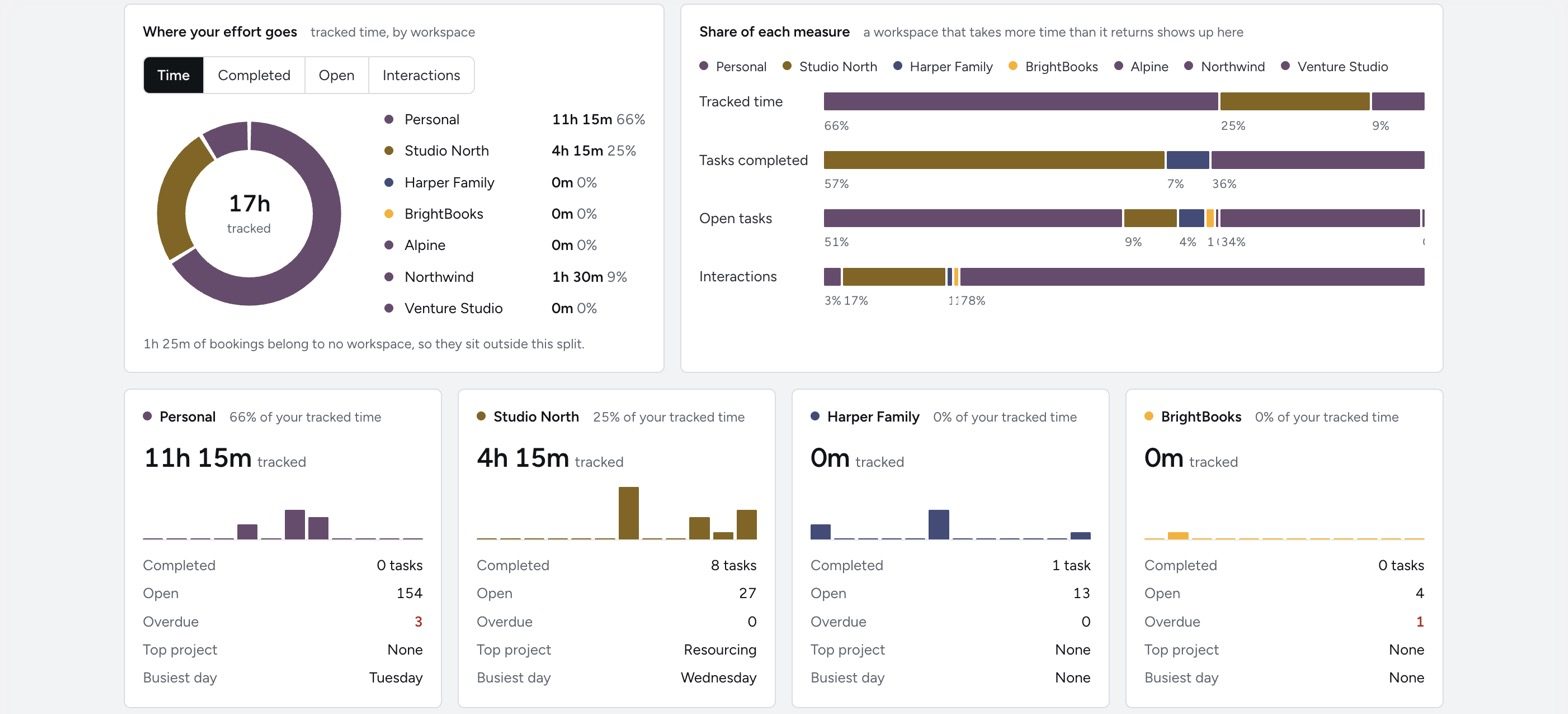Click the Studio North legend dot in the donut list
The image size is (1568, 714).
click(389, 151)
